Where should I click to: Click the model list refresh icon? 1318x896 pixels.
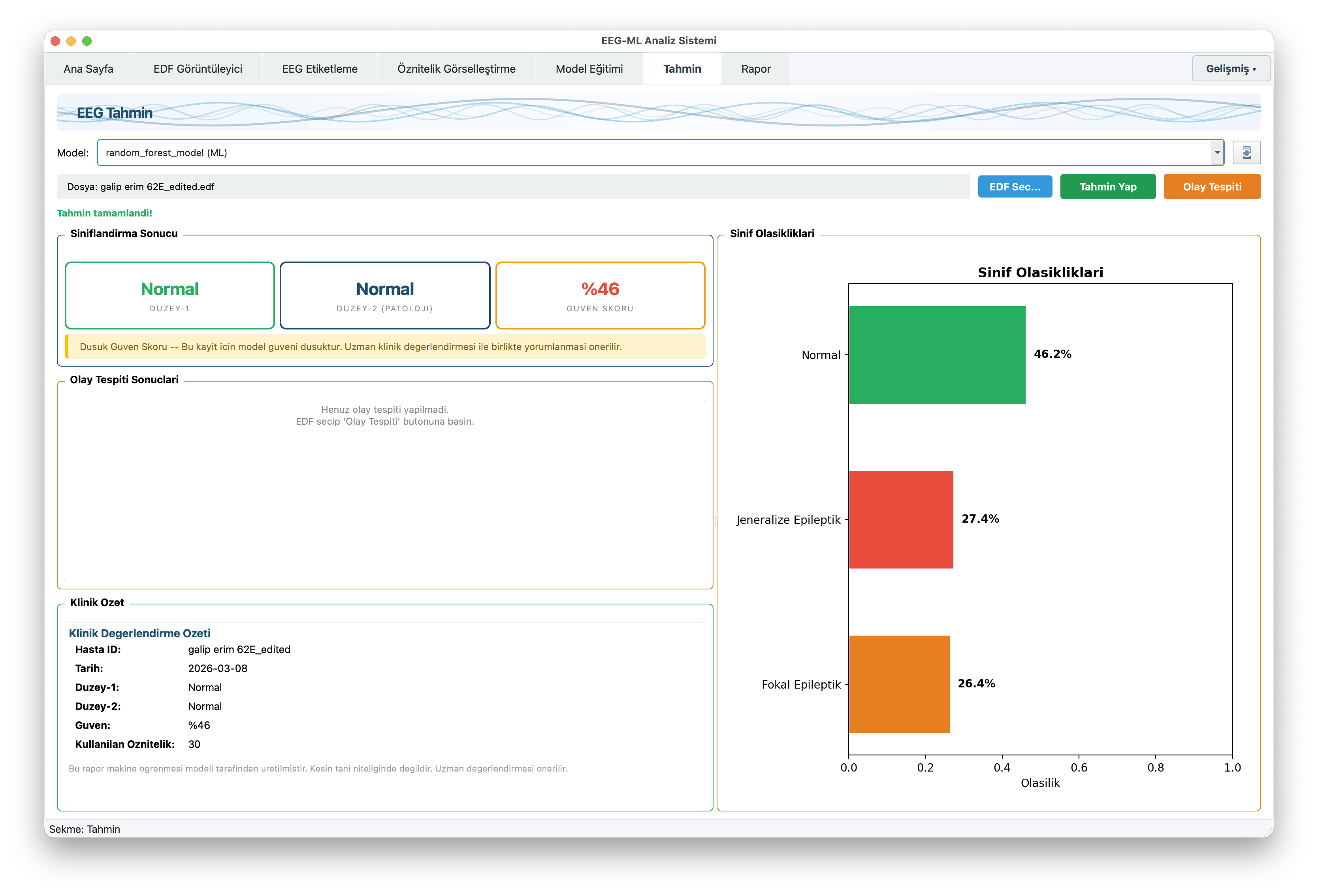[1246, 152]
